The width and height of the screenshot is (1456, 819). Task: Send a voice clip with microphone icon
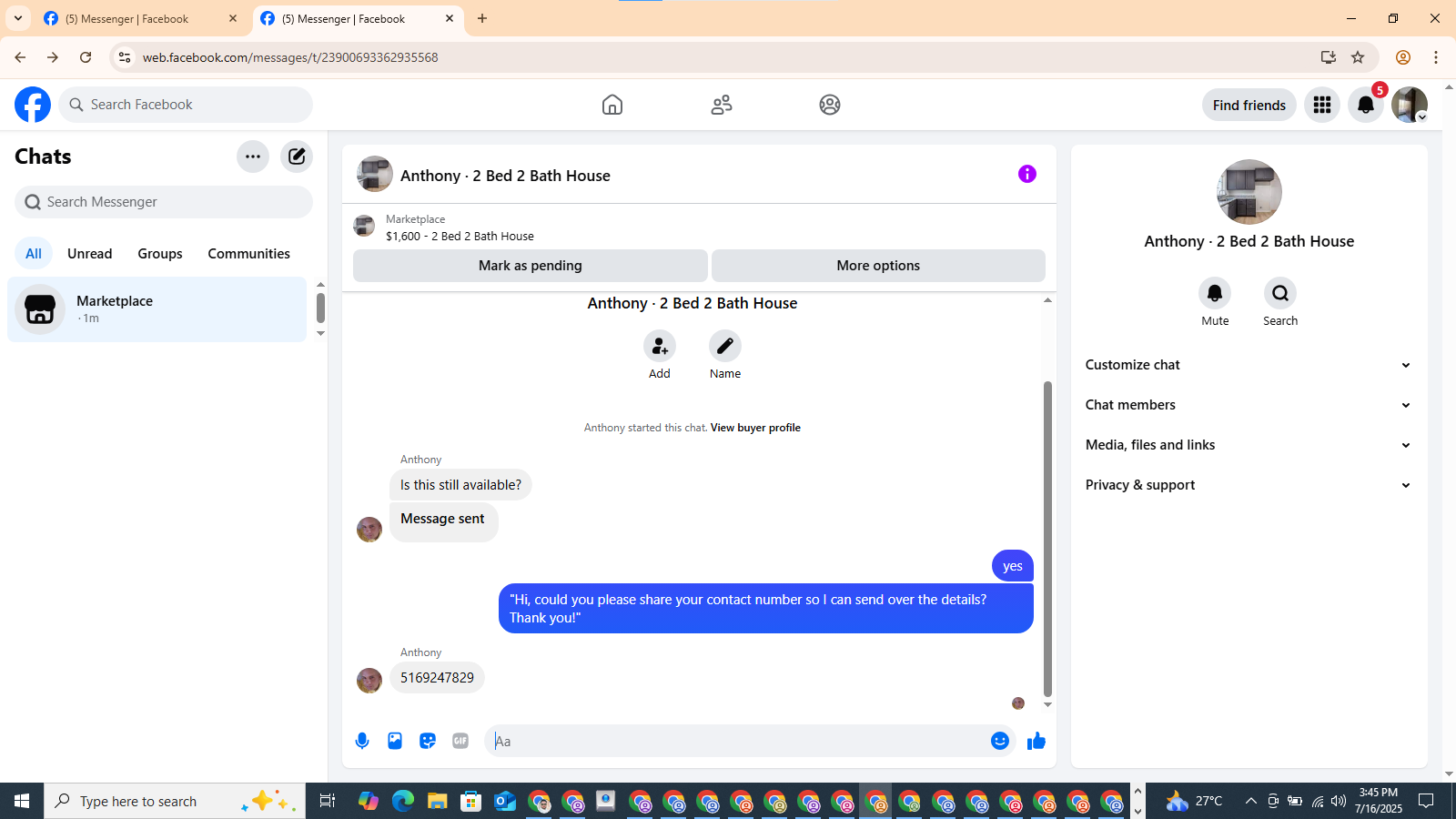click(x=362, y=741)
